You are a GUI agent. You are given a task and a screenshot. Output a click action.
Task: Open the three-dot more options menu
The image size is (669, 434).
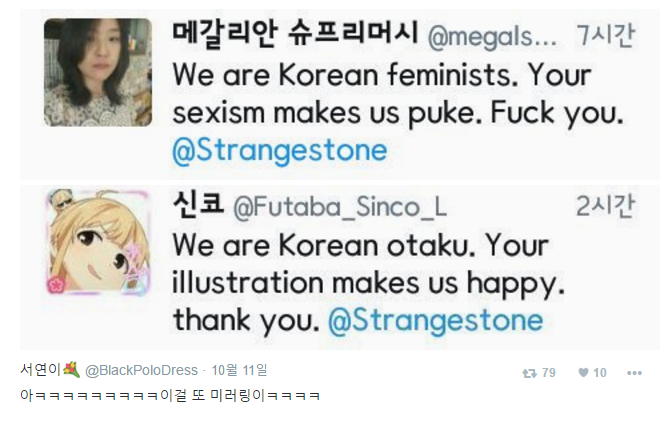click(x=634, y=373)
